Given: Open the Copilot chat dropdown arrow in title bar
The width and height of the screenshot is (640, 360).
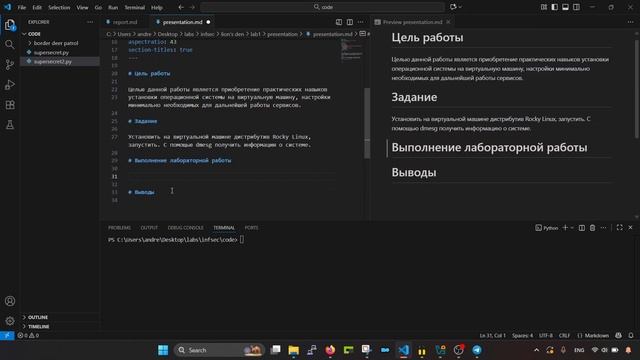Looking at the screenshot, I should click(x=460, y=7).
